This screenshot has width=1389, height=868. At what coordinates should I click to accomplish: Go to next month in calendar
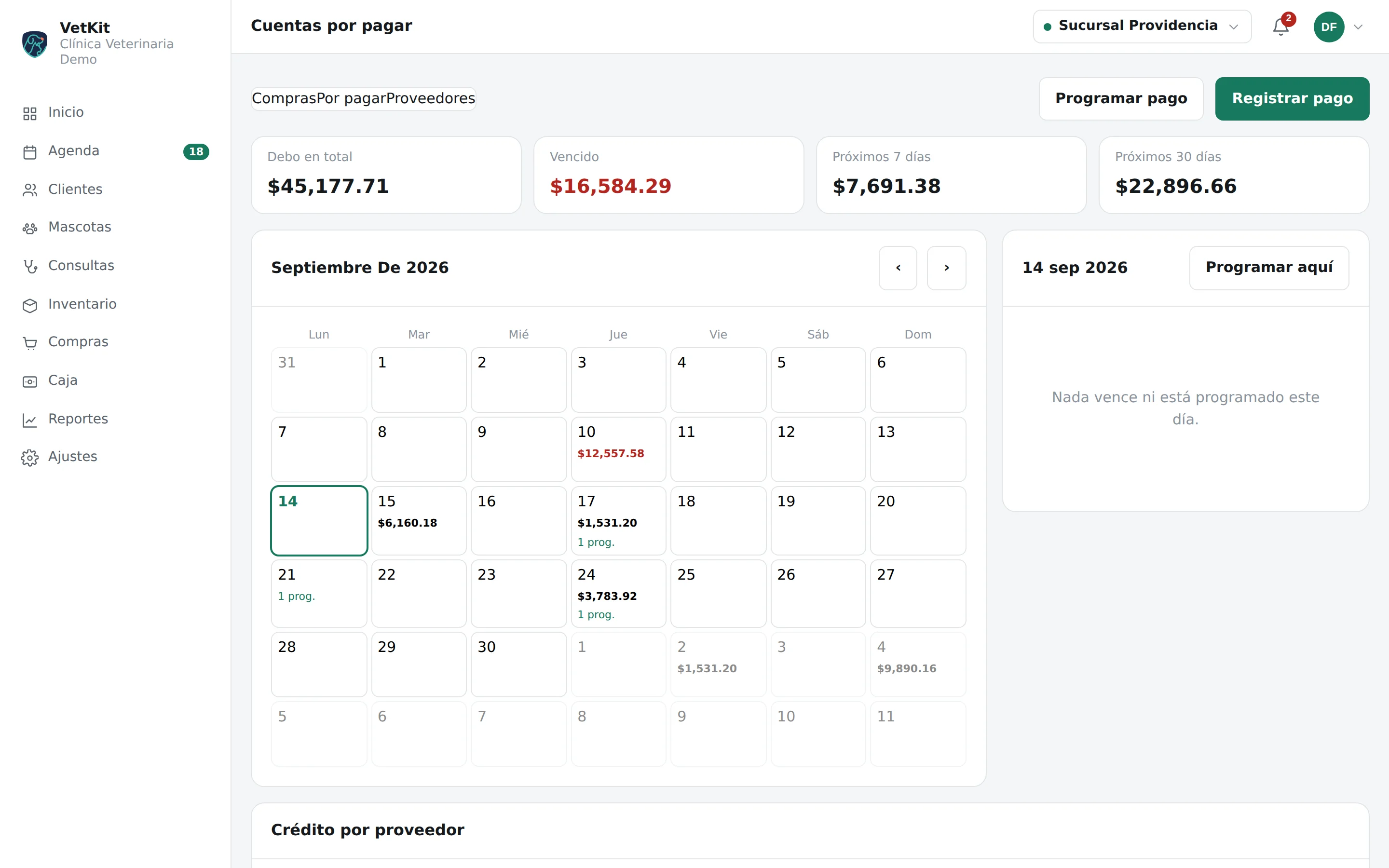click(946, 268)
